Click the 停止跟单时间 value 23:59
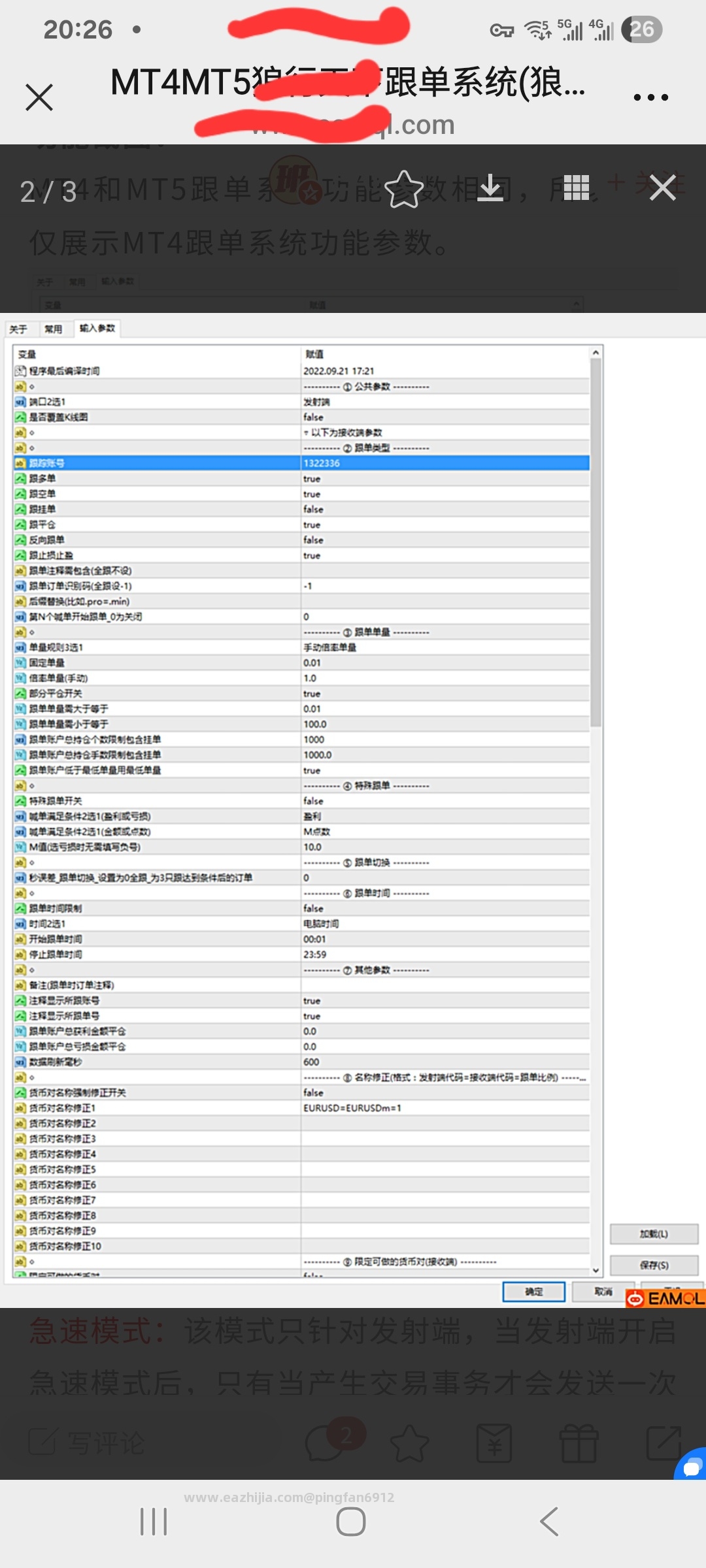Image resolution: width=706 pixels, height=1568 pixels. (x=445, y=955)
